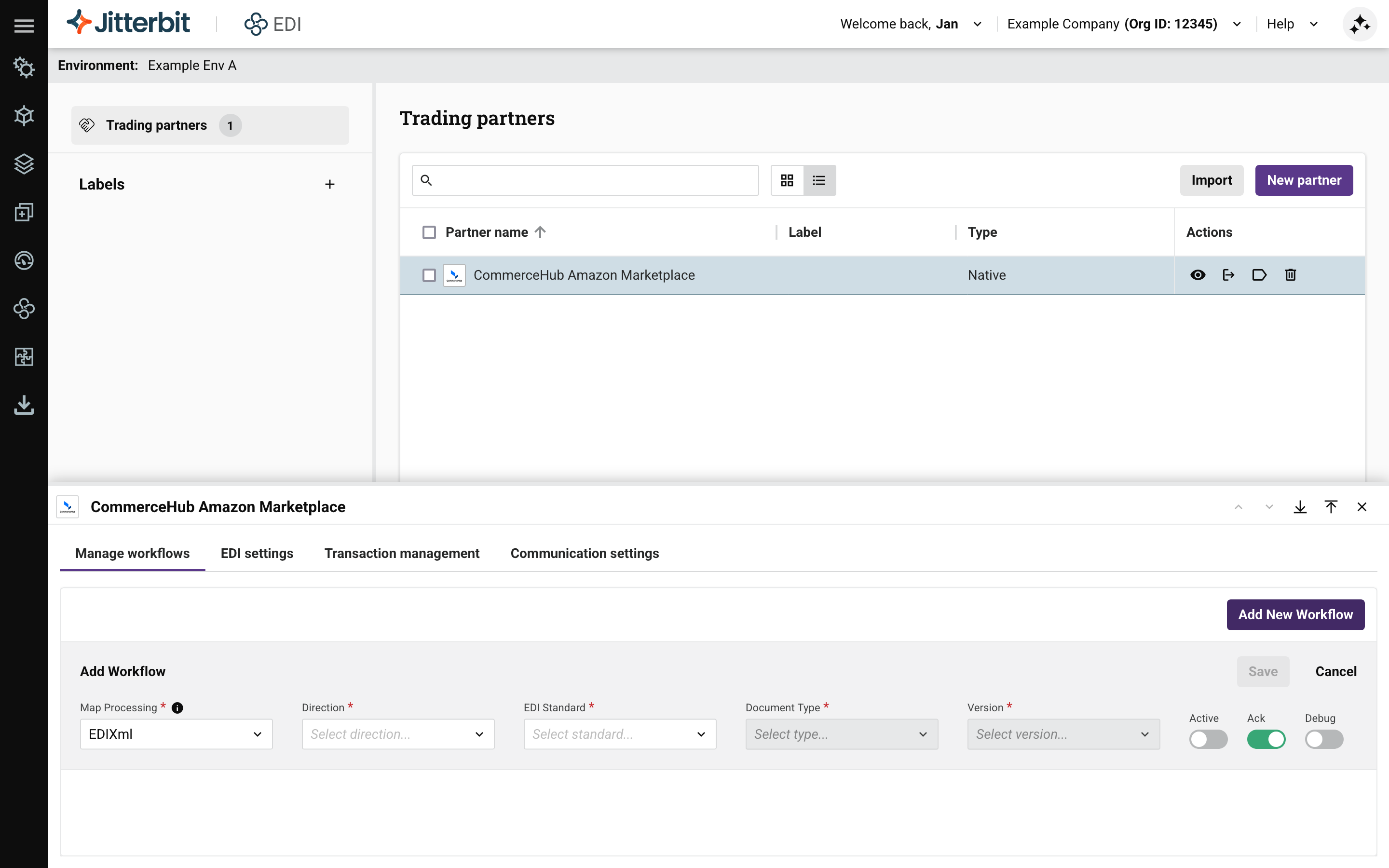This screenshot has width=1389, height=868.
Task: Open the tag action for CommerceHub partner
Action: [x=1259, y=275]
